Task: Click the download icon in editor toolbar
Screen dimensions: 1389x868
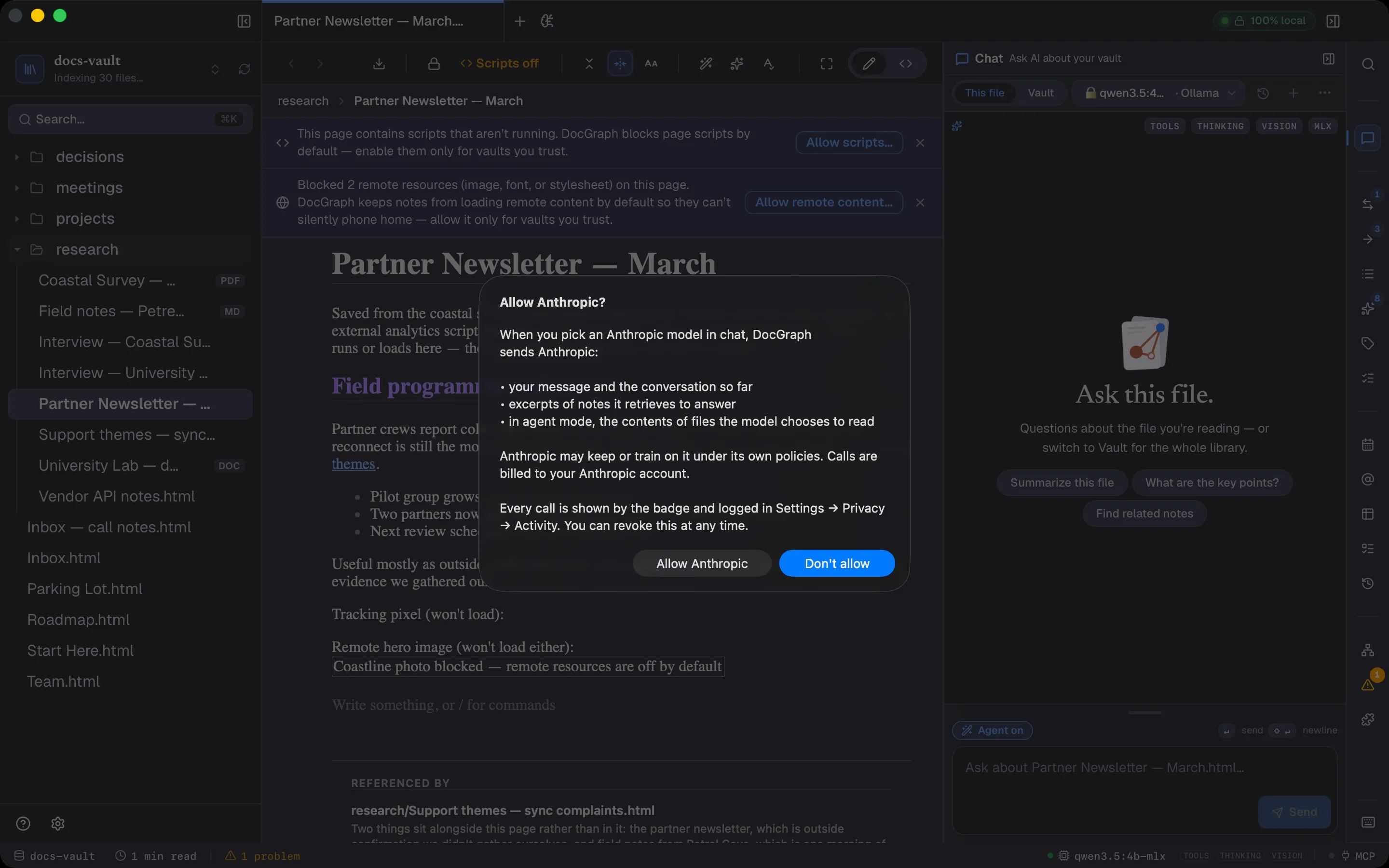Action: 379,63
